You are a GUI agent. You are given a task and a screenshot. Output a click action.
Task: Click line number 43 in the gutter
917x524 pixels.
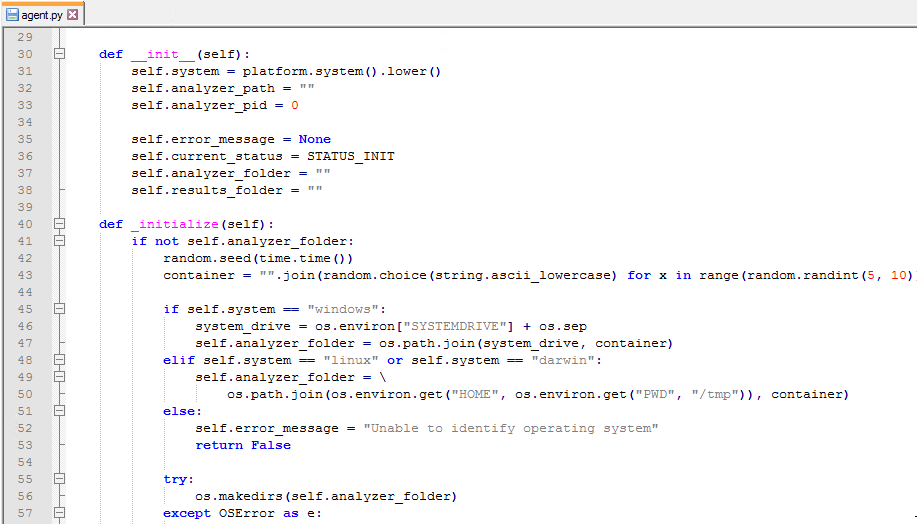pos(25,275)
